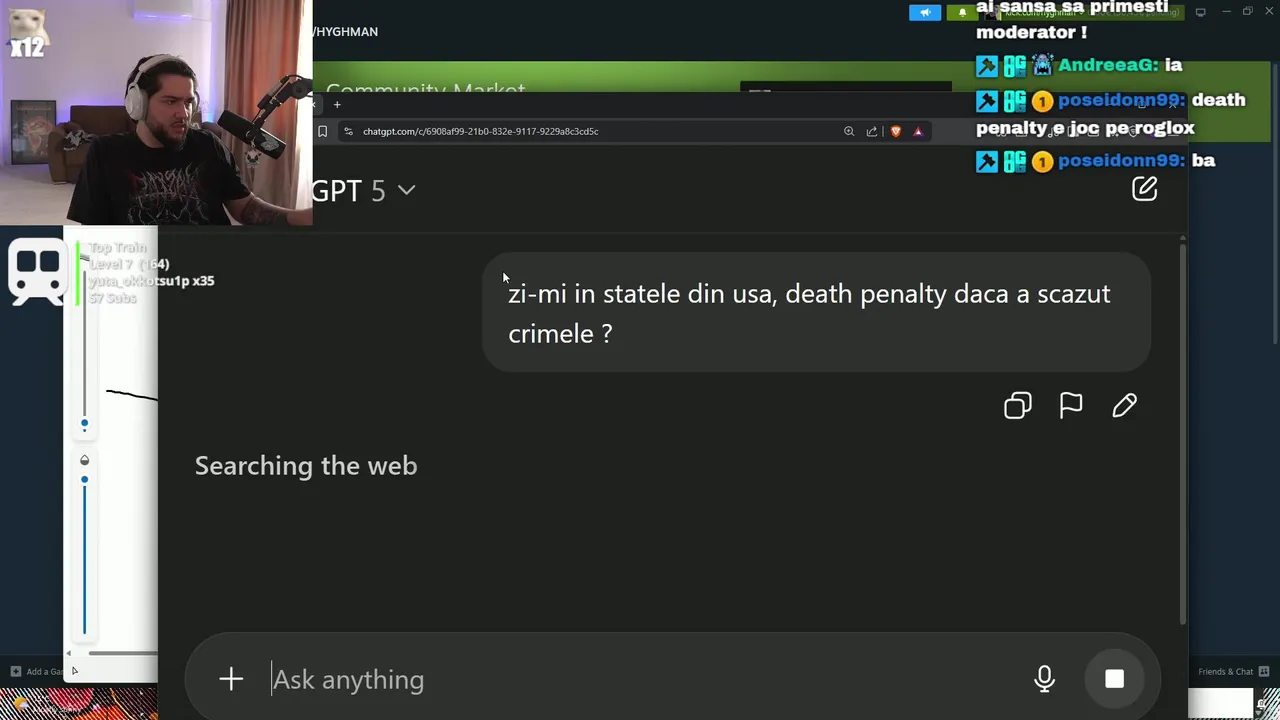Screen dimensions: 1280x720
Task: Share the page with the share icon
Action: click(872, 131)
